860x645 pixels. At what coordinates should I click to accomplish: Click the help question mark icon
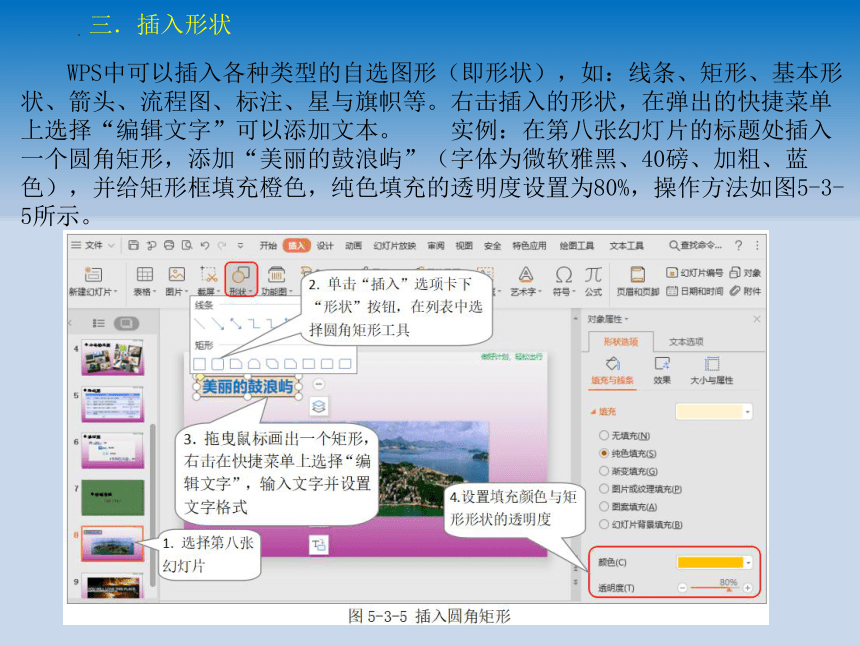click(x=738, y=245)
